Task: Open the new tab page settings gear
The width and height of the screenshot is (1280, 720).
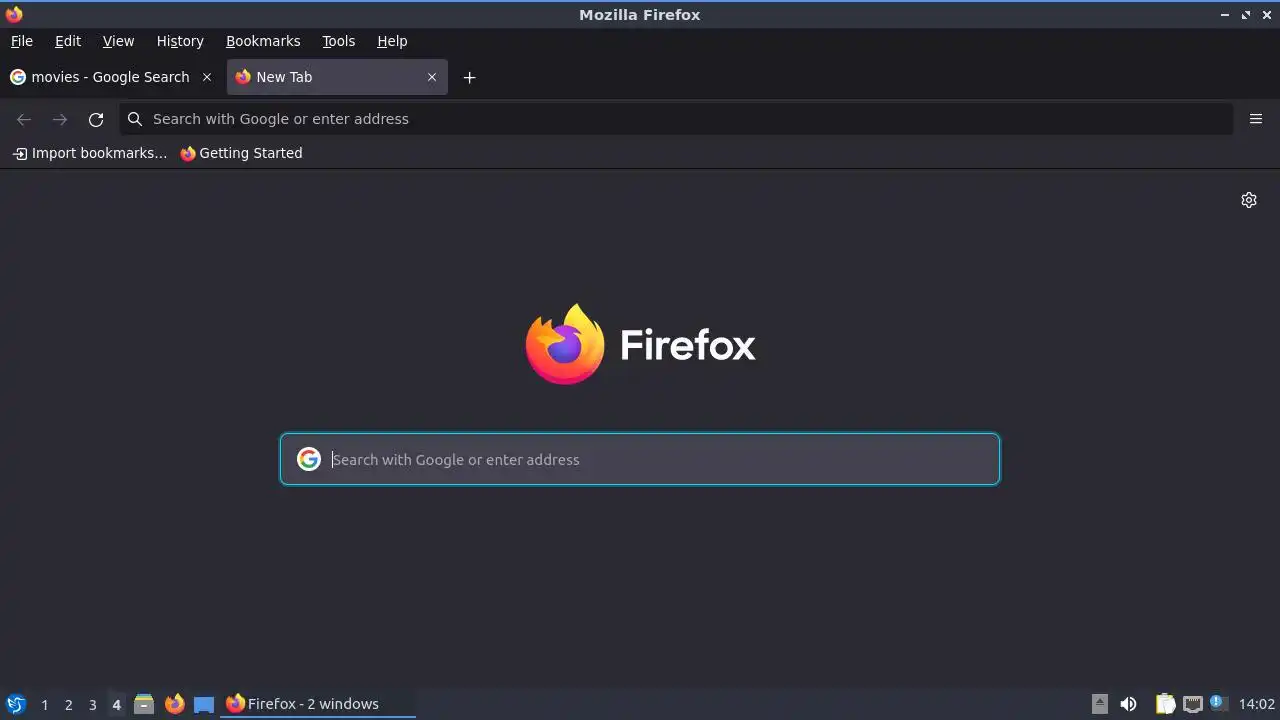Action: coord(1249,200)
